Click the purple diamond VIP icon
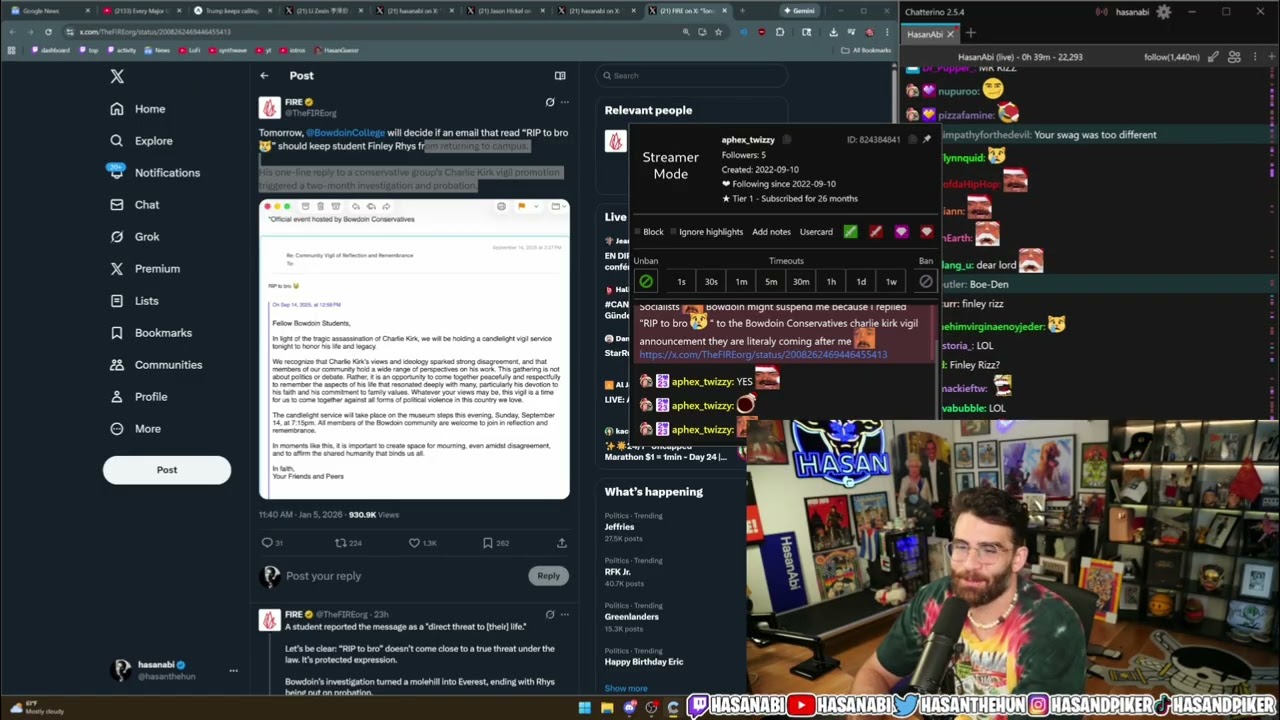1280x720 pixels. 901,232
